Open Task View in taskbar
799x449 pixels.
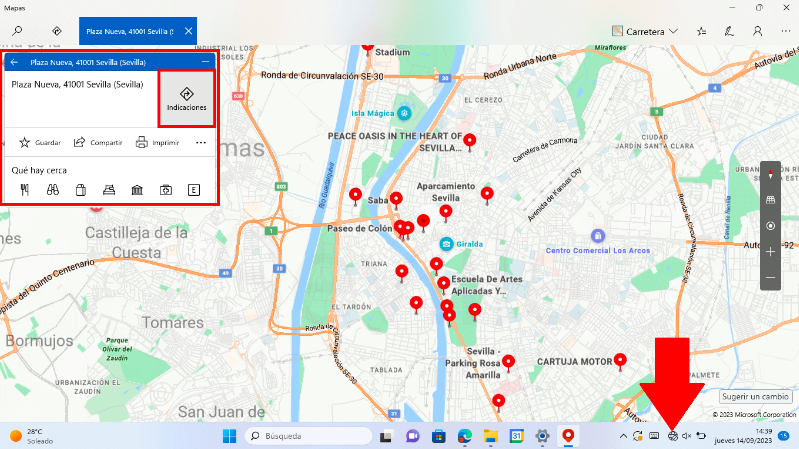click(386, 436)
